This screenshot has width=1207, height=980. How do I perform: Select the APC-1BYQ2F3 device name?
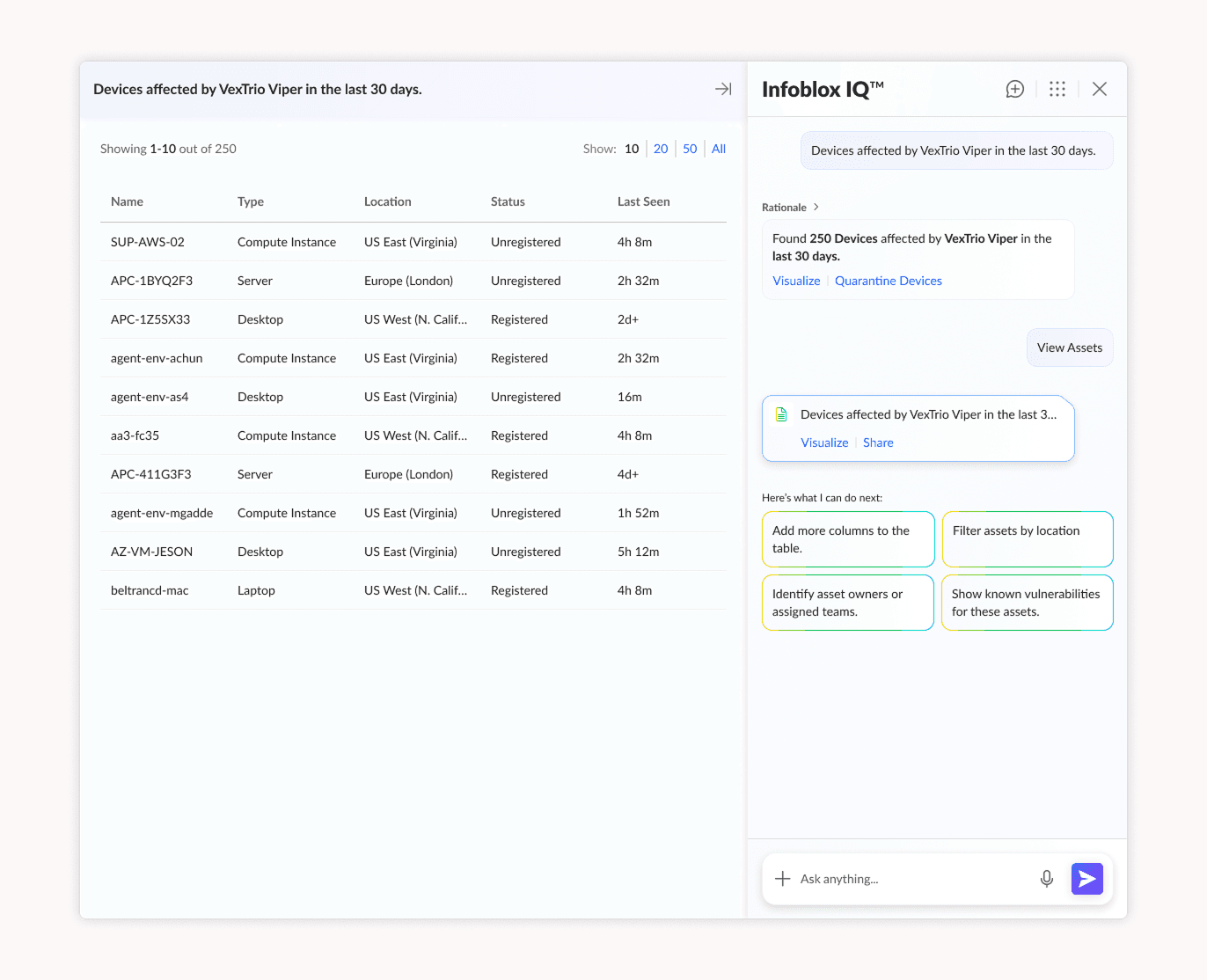coord(151,281)
